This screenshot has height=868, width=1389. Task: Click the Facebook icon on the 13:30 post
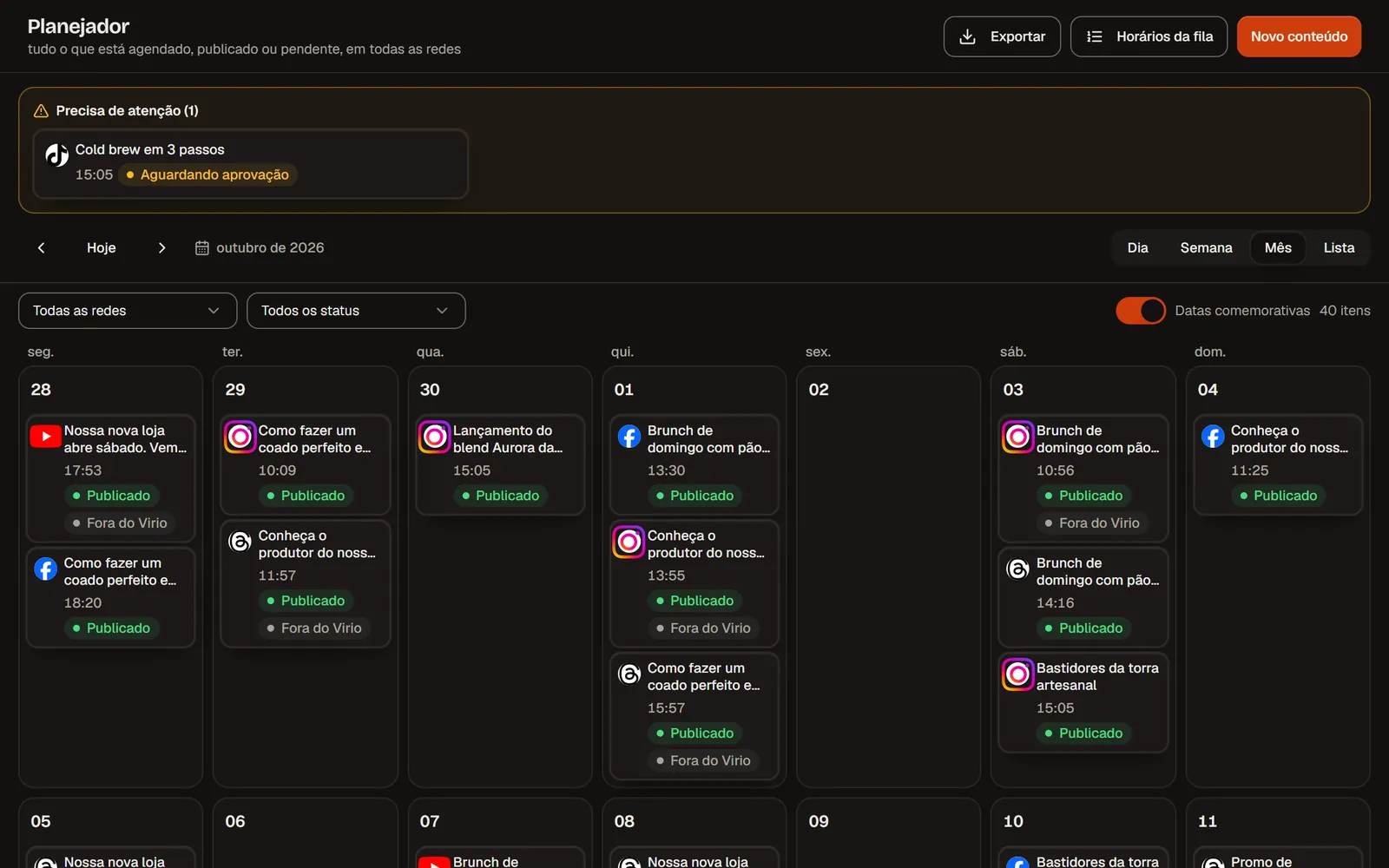coord(629,436)
